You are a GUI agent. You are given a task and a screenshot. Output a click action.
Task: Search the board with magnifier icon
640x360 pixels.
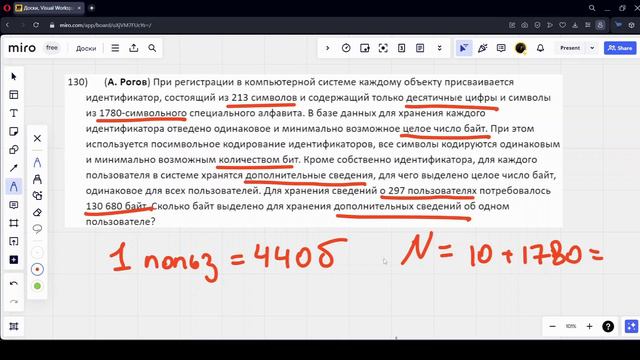click(x=152, y=48)
